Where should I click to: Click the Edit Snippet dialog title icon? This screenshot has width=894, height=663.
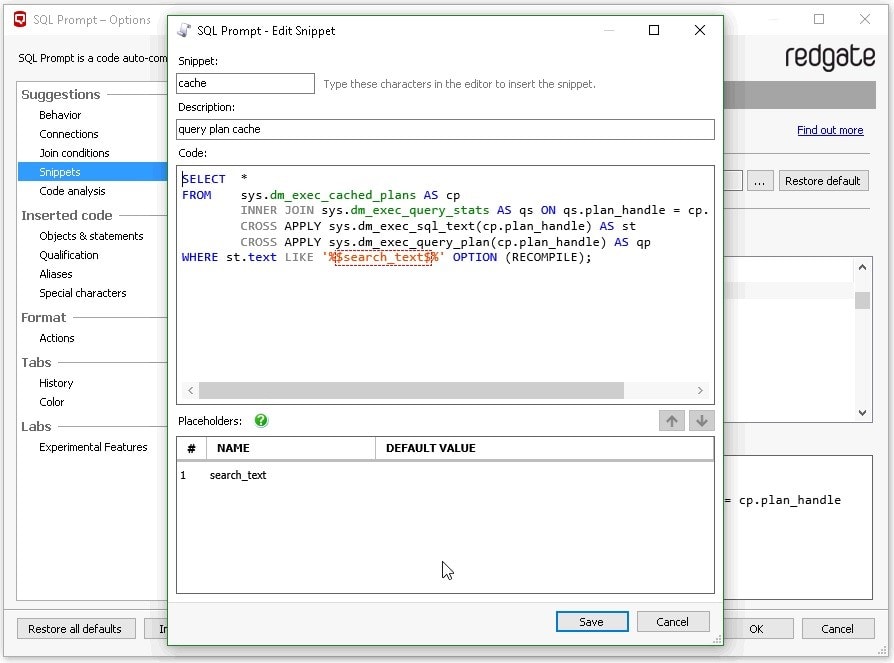coord(184,30)
